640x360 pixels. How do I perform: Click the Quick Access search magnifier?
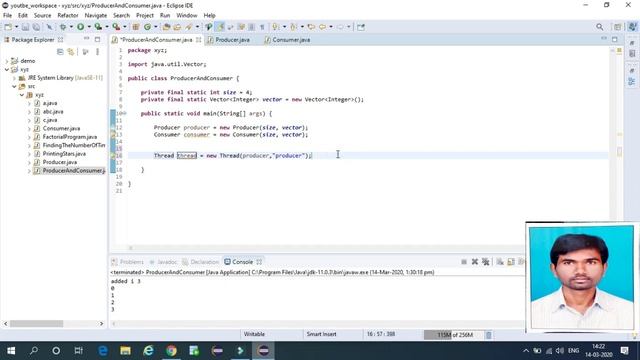(x=599, y=27)
